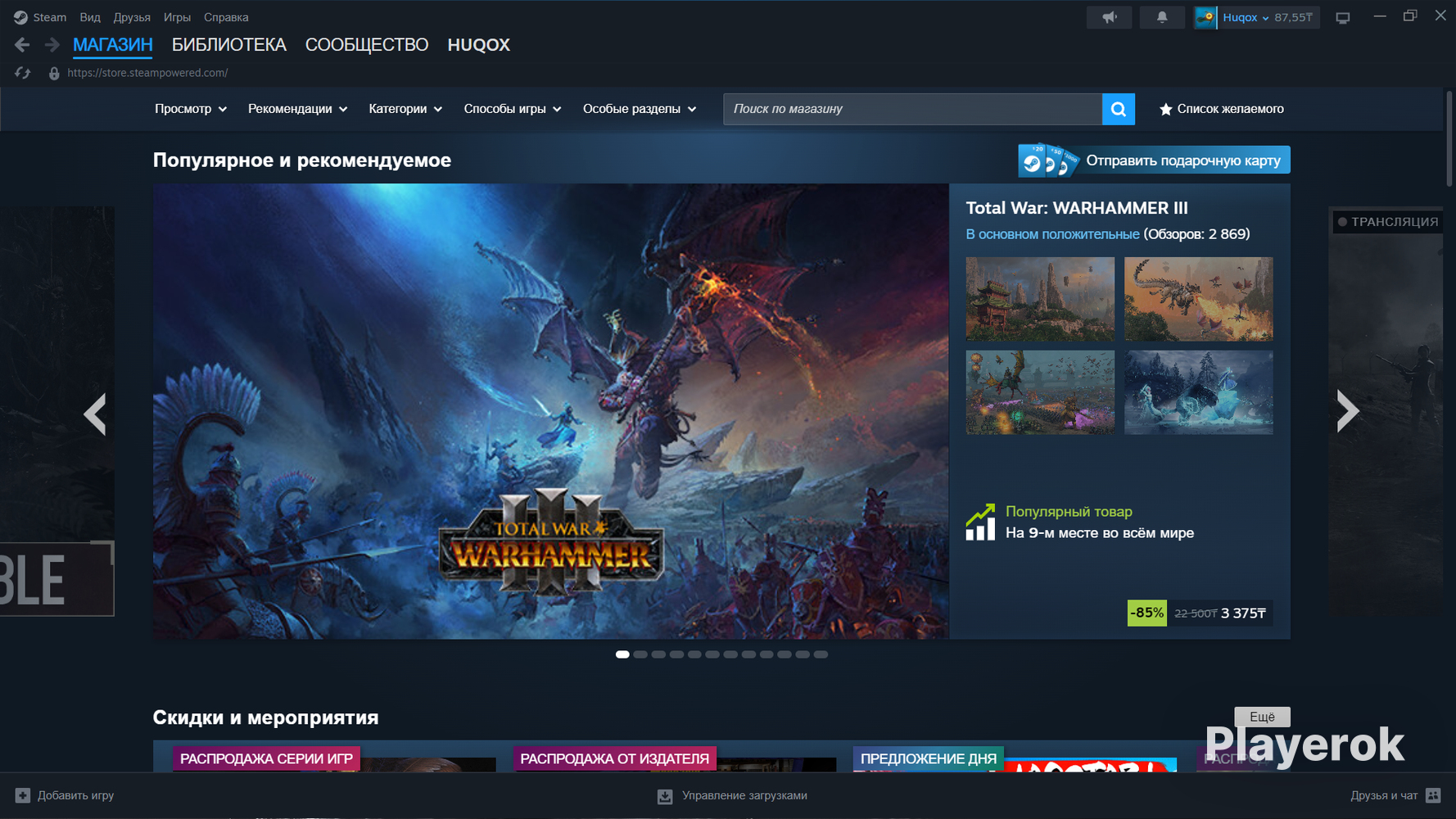
Task: Select the third carousel pagination dot
Action: pos(658,654)
